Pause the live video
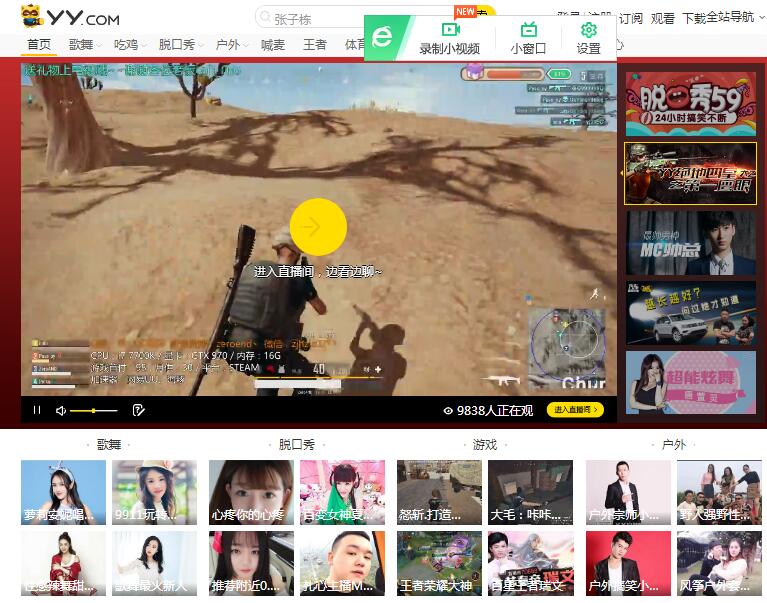Image resolution: width=767 pixels, height=603 pixels. [37, 410]
